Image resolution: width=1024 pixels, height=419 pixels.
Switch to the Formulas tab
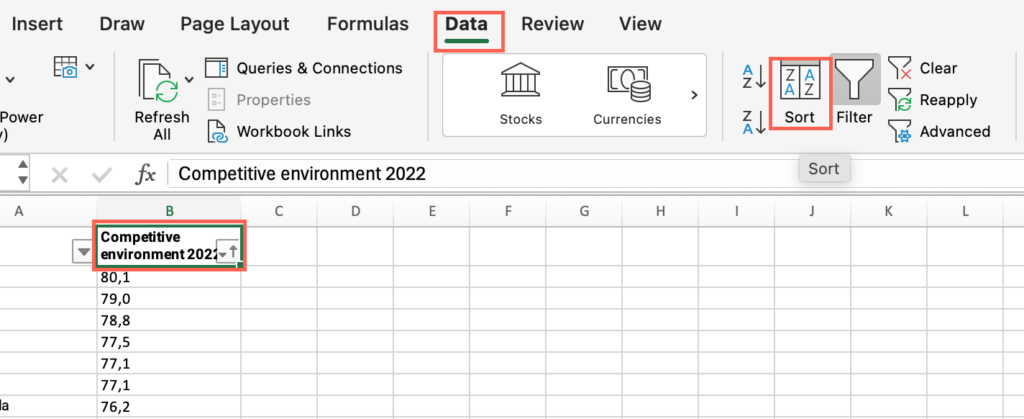[x=368, y=24]
